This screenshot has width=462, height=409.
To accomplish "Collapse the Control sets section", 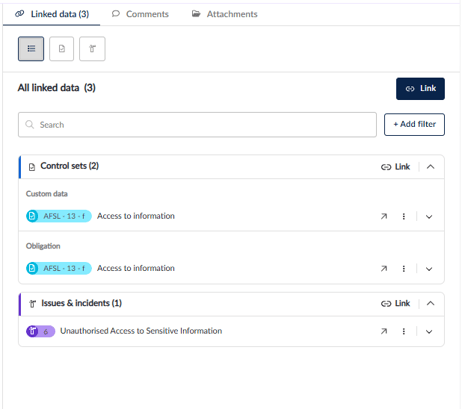I will 430,167.
